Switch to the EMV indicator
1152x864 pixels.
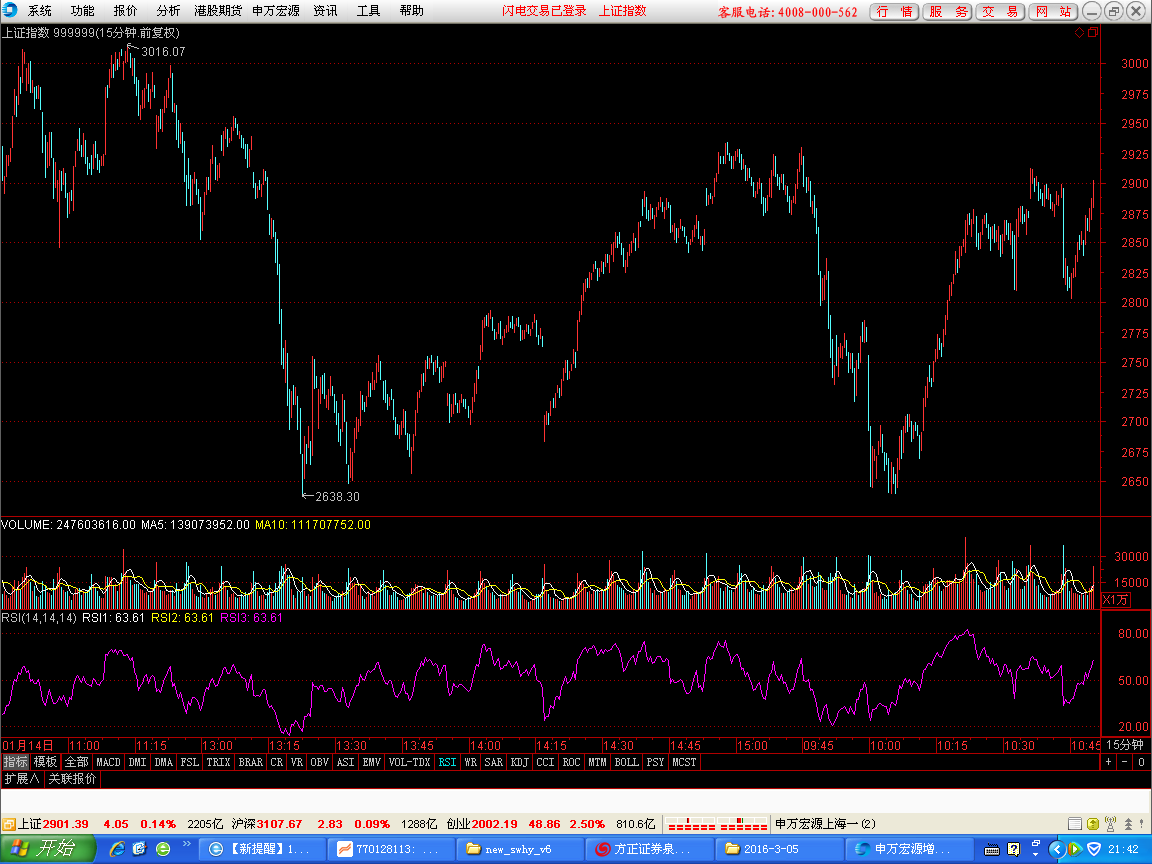(372, 762)
